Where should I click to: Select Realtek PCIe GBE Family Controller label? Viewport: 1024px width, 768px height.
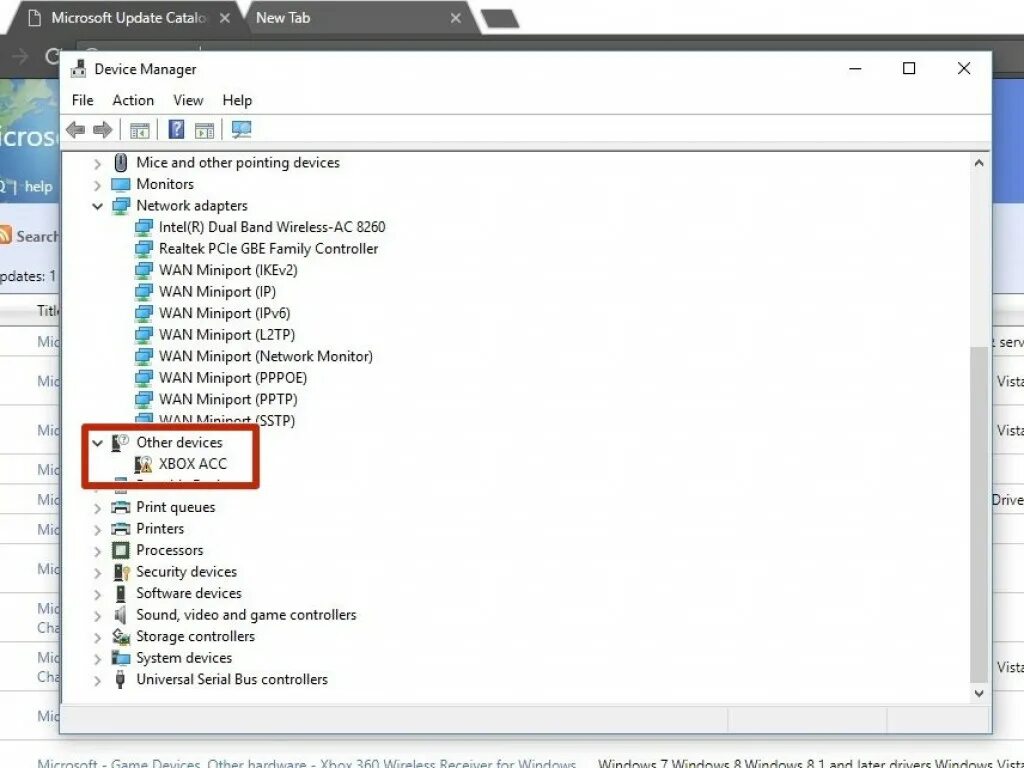(268, 249)
